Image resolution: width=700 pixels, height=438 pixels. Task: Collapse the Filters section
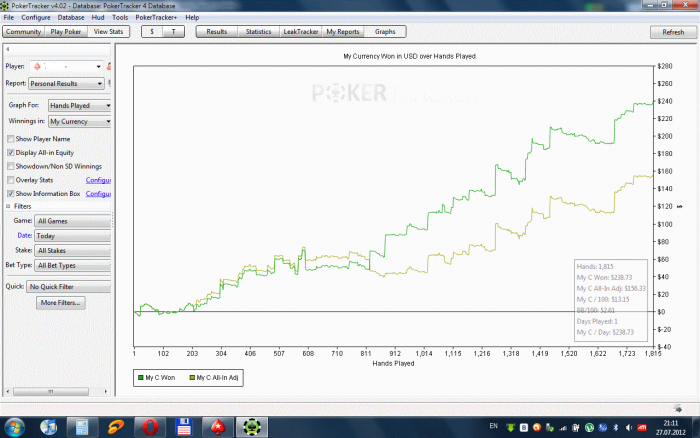8,206
